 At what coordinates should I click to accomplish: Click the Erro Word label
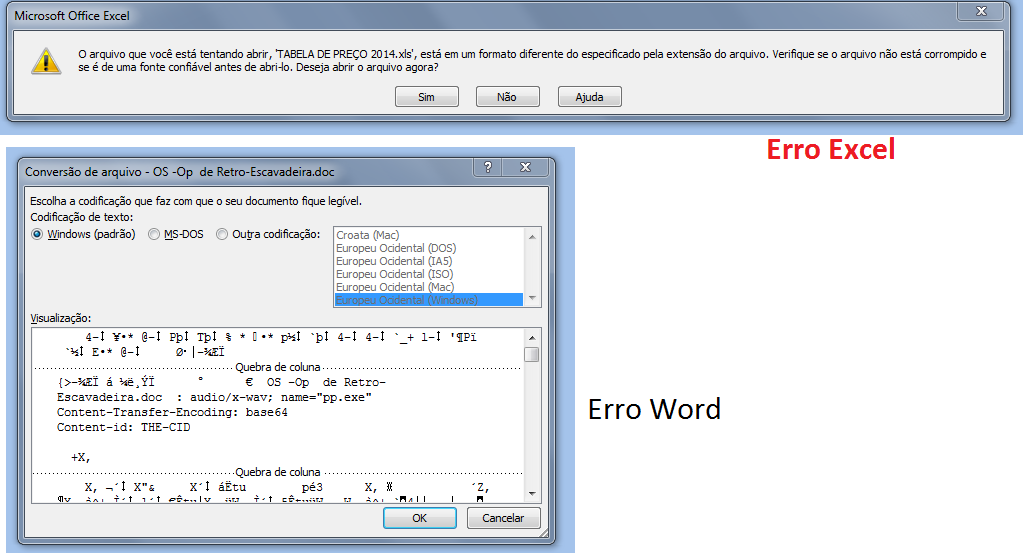point(654,410)
